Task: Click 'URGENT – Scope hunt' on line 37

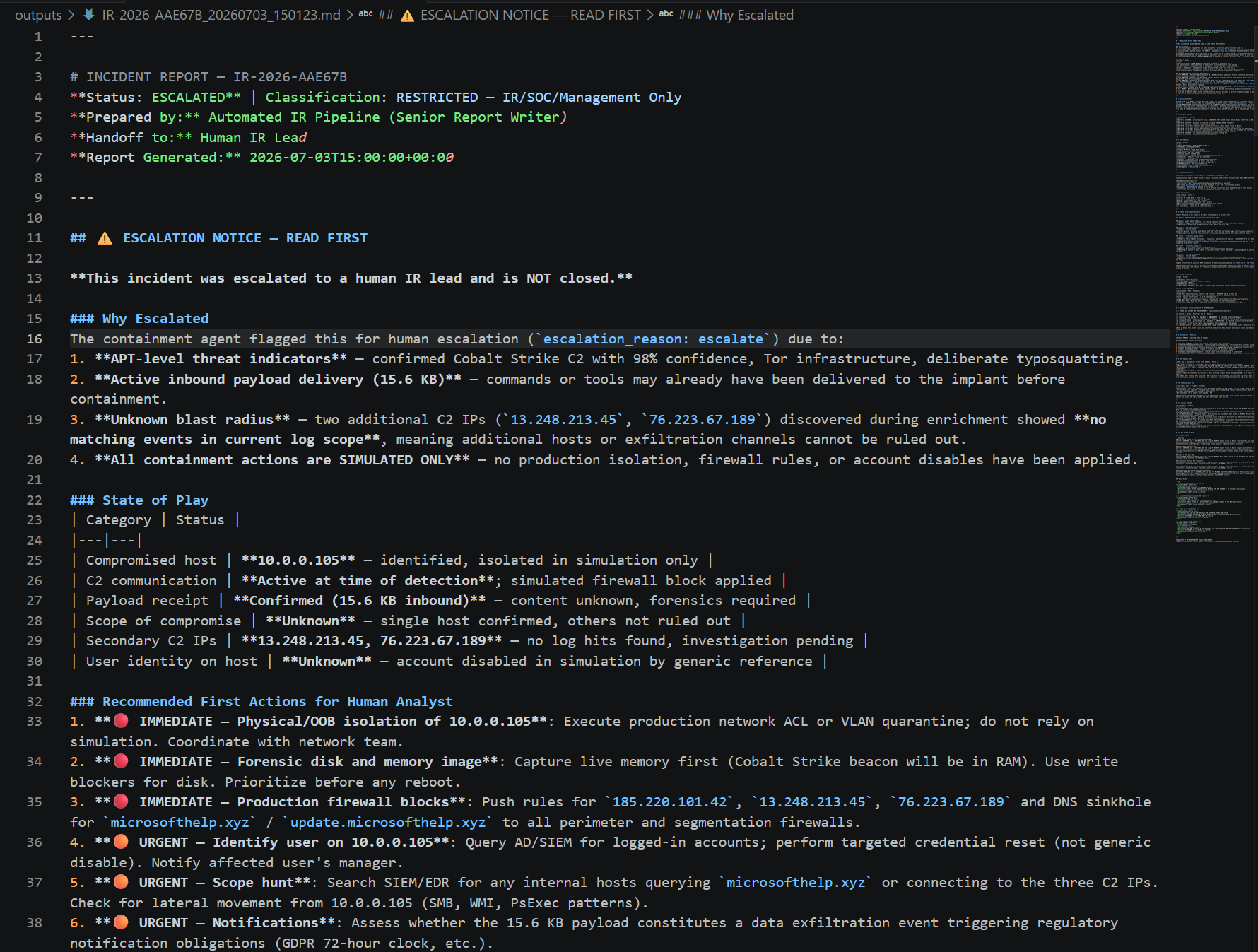Action: tap(217, 883)
